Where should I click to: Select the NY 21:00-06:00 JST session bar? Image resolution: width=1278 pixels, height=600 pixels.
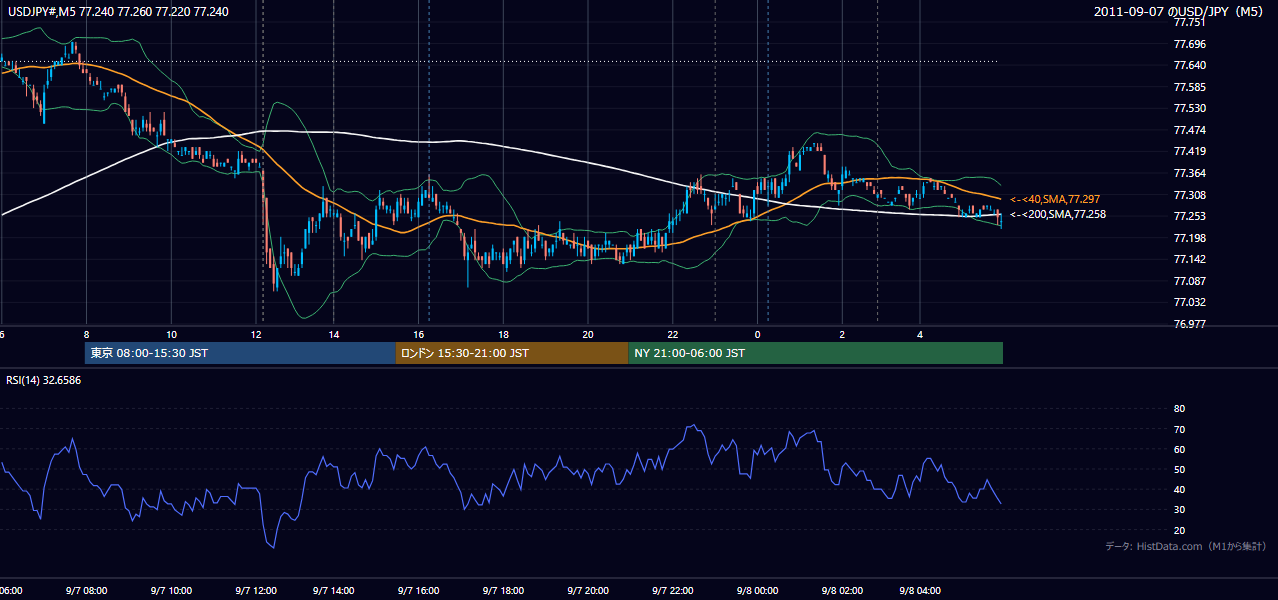815,353
